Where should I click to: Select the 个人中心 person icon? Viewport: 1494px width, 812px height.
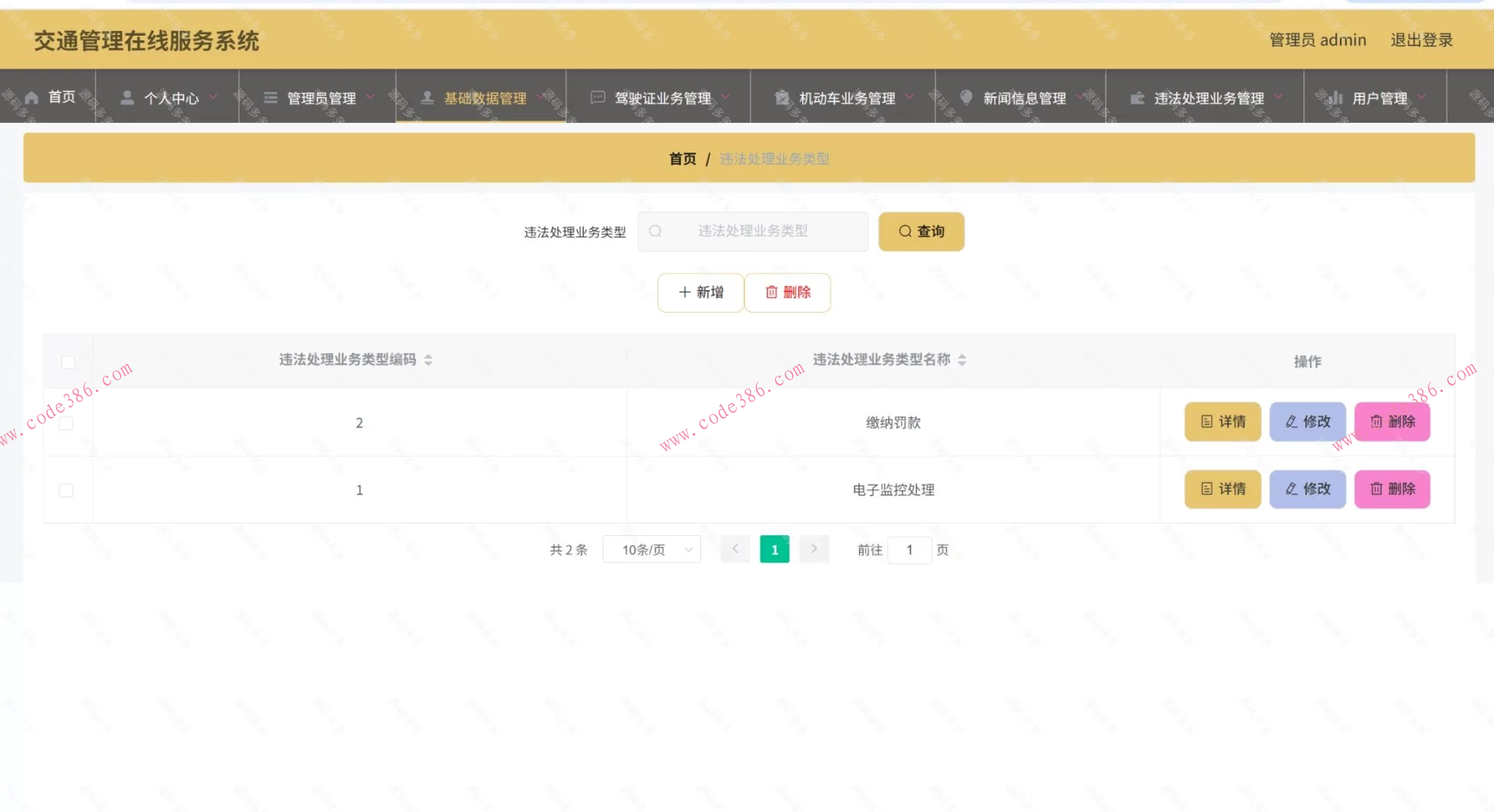pyautogui.click(x=127, y=96)
